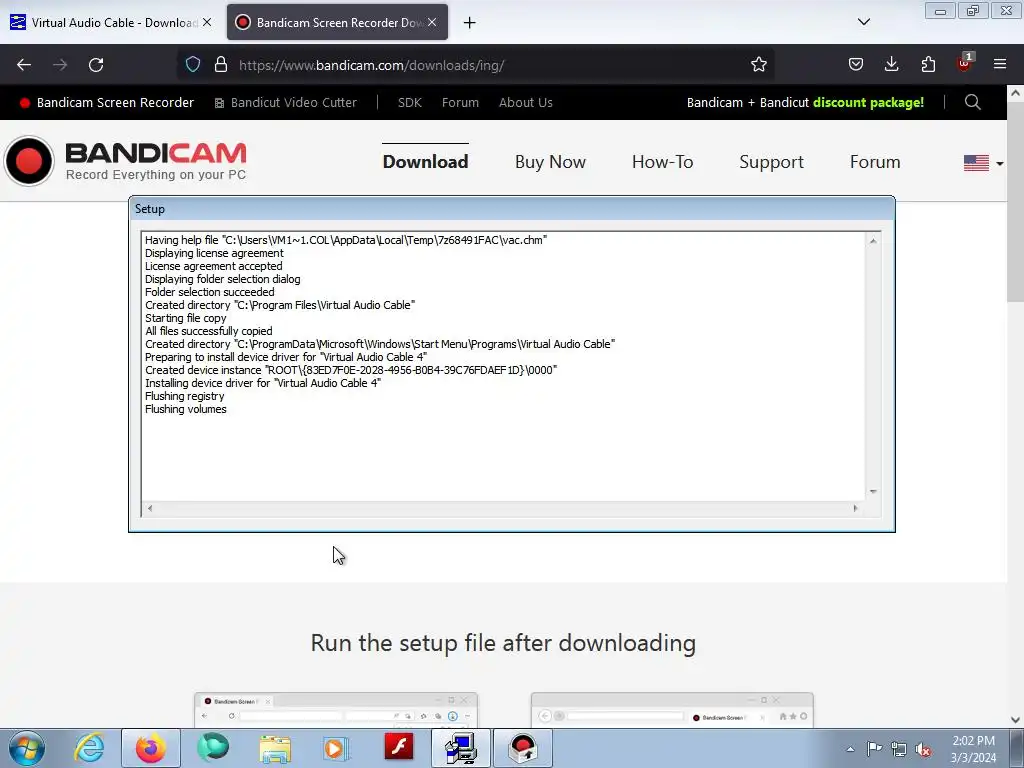Open the extensions puzzle icon
This screenshot has height=768, width=1024.
coord(928,65)
